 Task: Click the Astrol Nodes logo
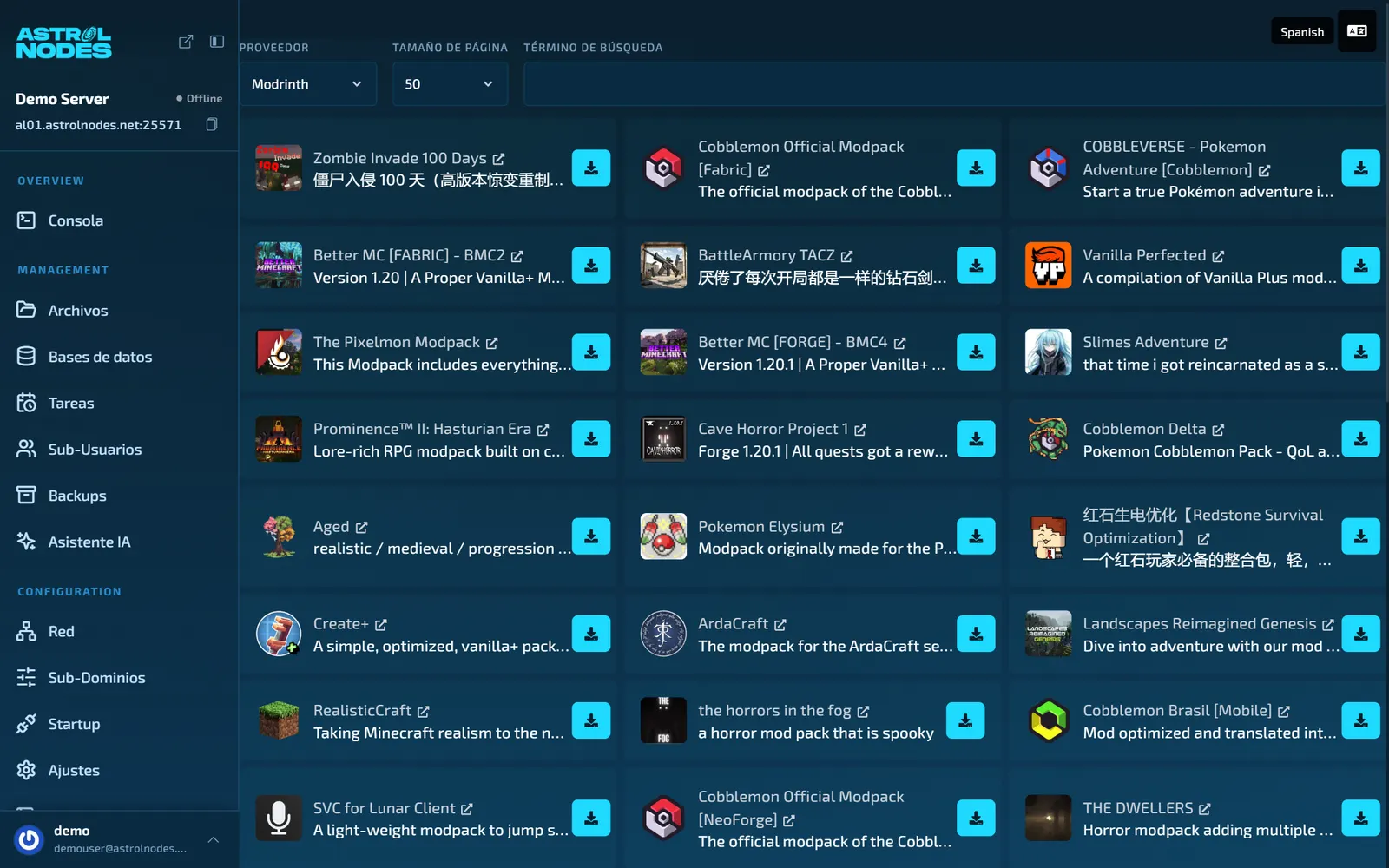pos(63,42)
